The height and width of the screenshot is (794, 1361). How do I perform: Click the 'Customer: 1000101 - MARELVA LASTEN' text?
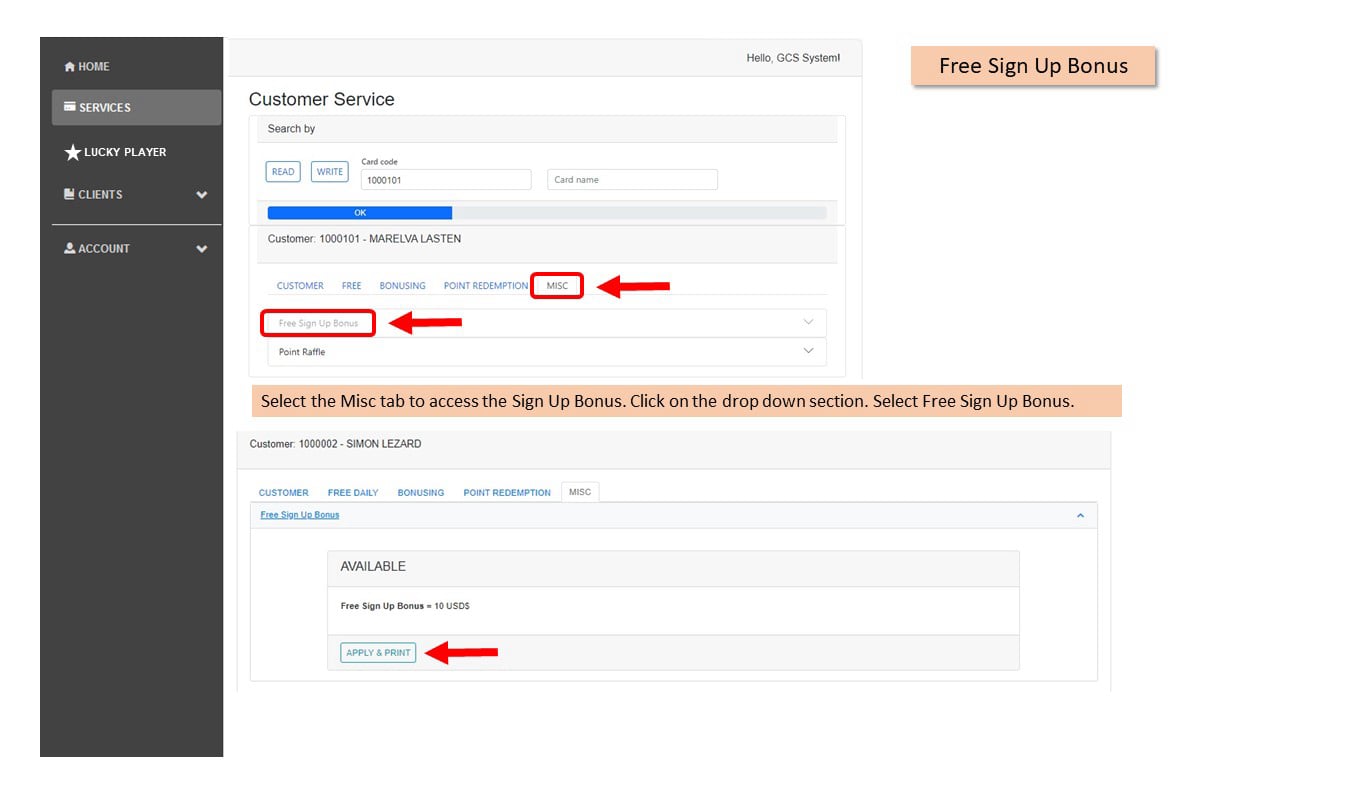pyautogui.click(x=364, y=239)
